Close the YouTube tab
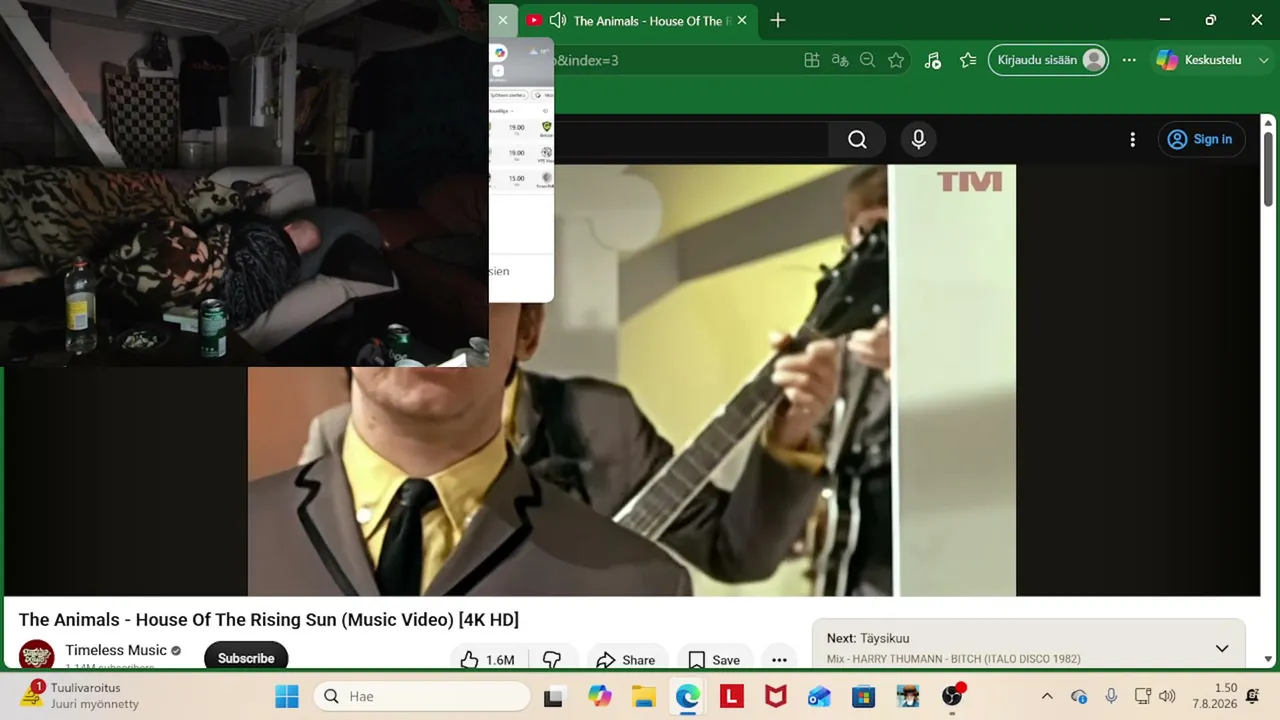The width and height of the screenshot is (1280, 720). (x=742, y=21)
